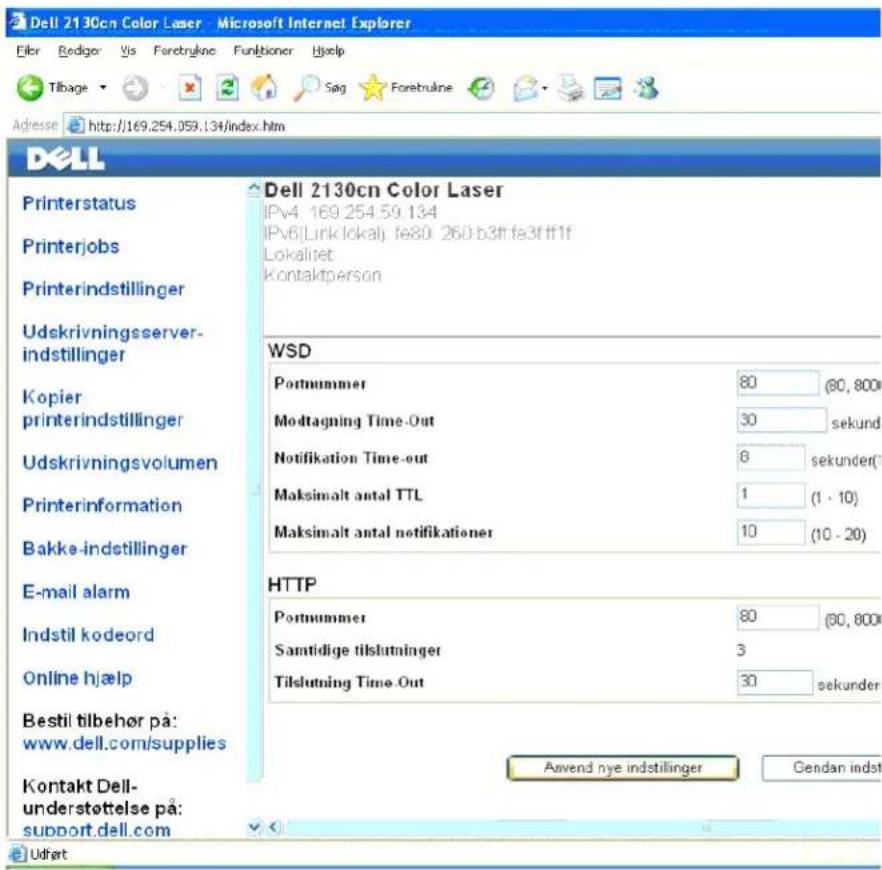
Task: Click the Søg label in toolbar
Action: pyautogui.click(x=335, y=88)
